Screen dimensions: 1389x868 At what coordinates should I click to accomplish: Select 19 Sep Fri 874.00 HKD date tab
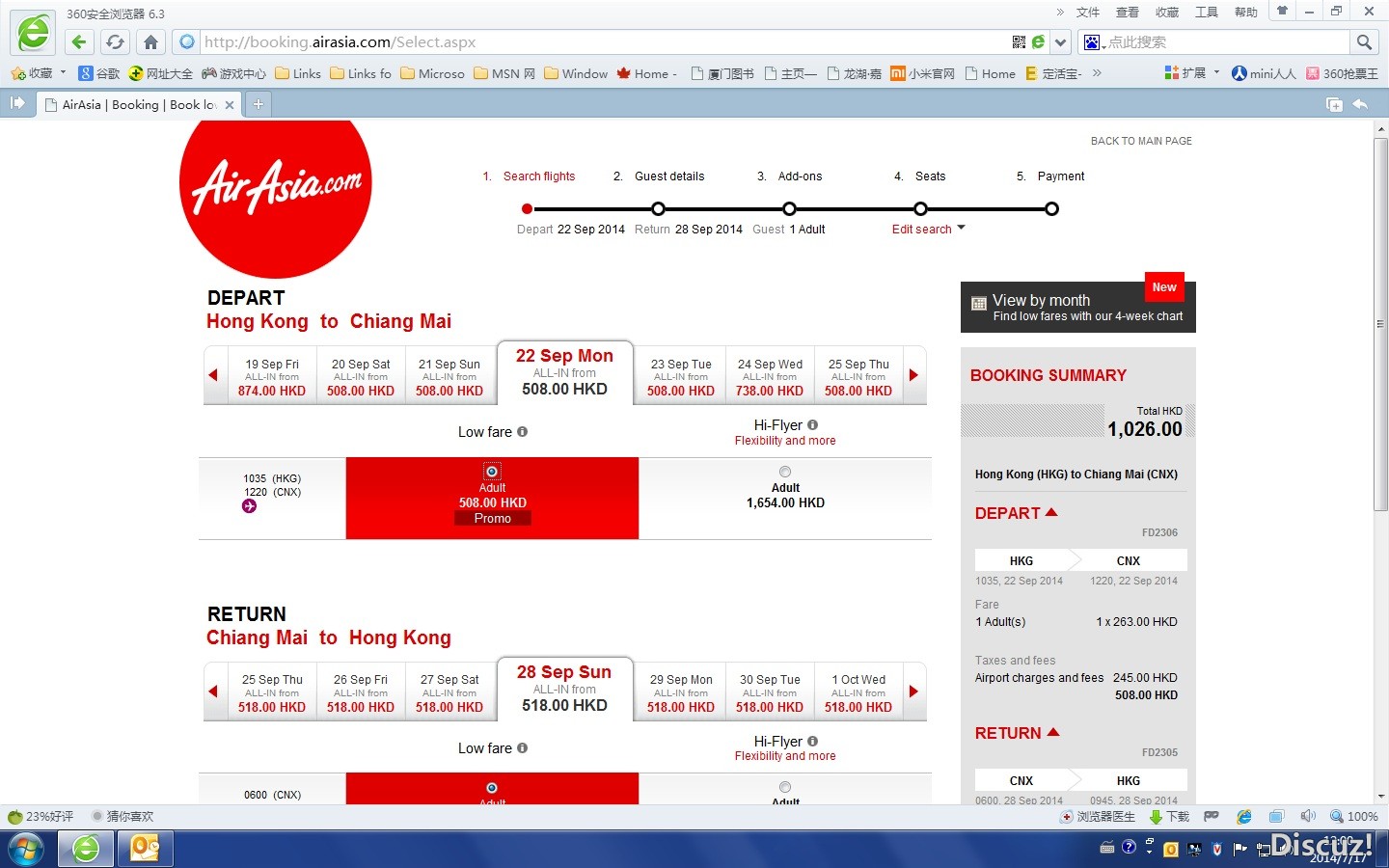pos(272,377)
